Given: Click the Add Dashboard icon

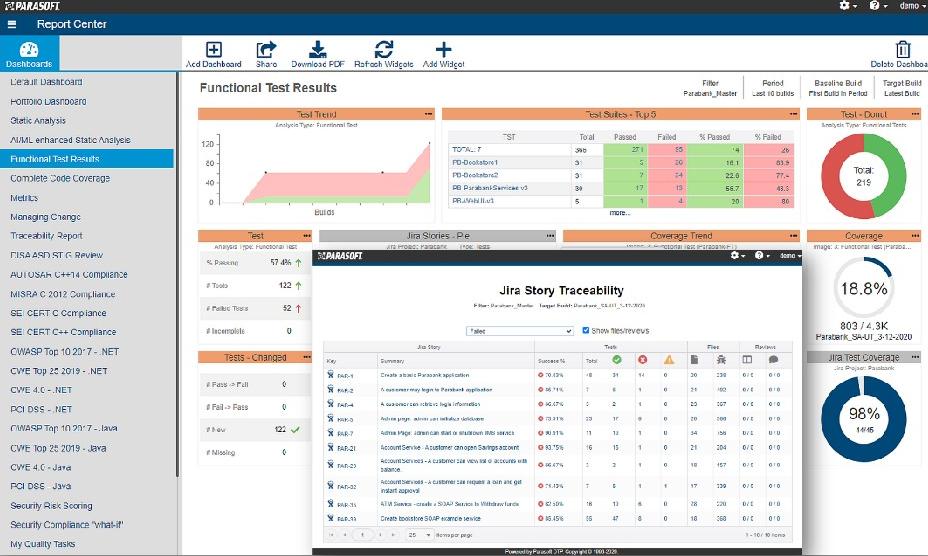Looking at the screenshot, I should [x=214, y=50].
